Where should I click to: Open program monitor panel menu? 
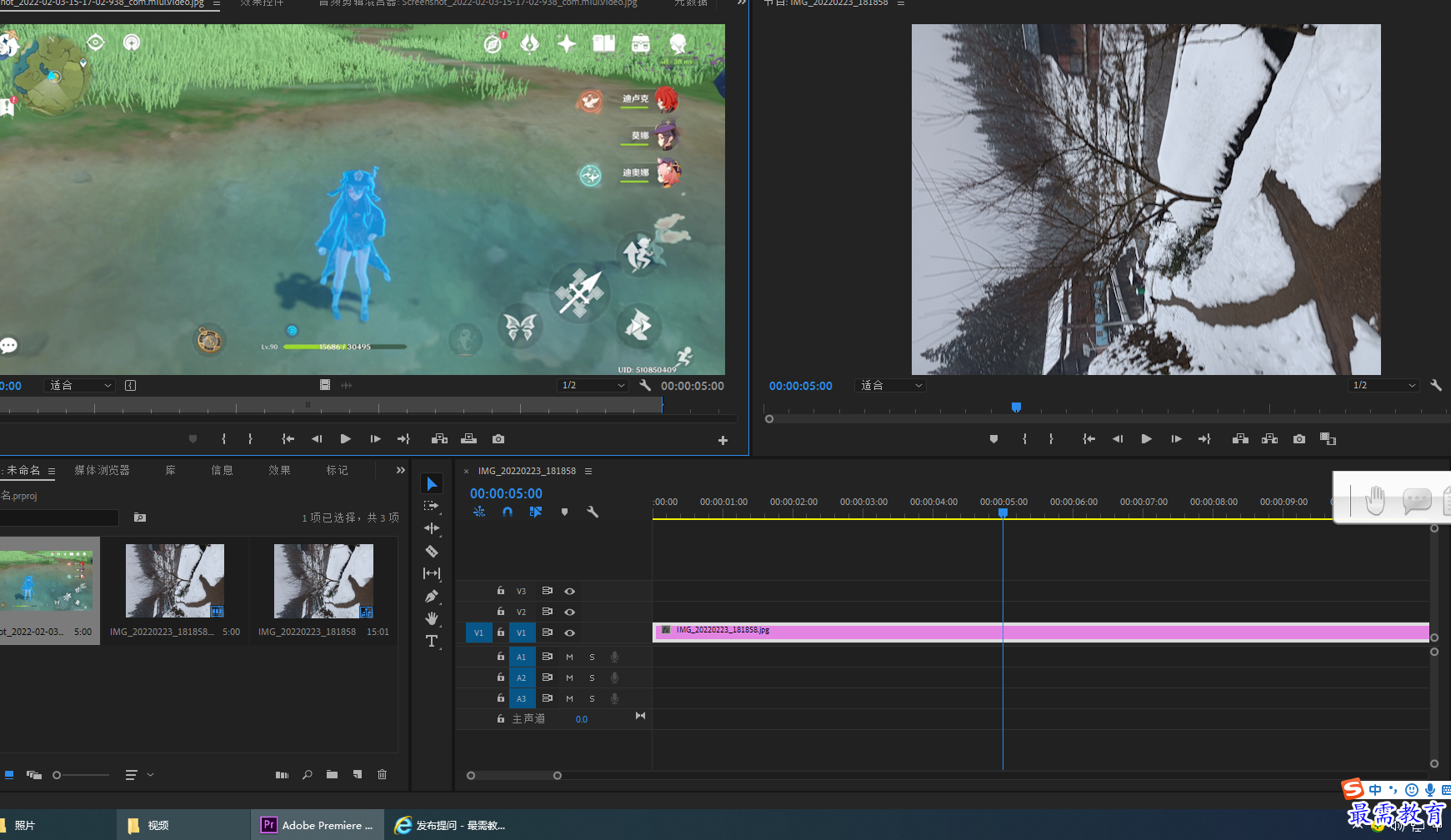(901, 3)
